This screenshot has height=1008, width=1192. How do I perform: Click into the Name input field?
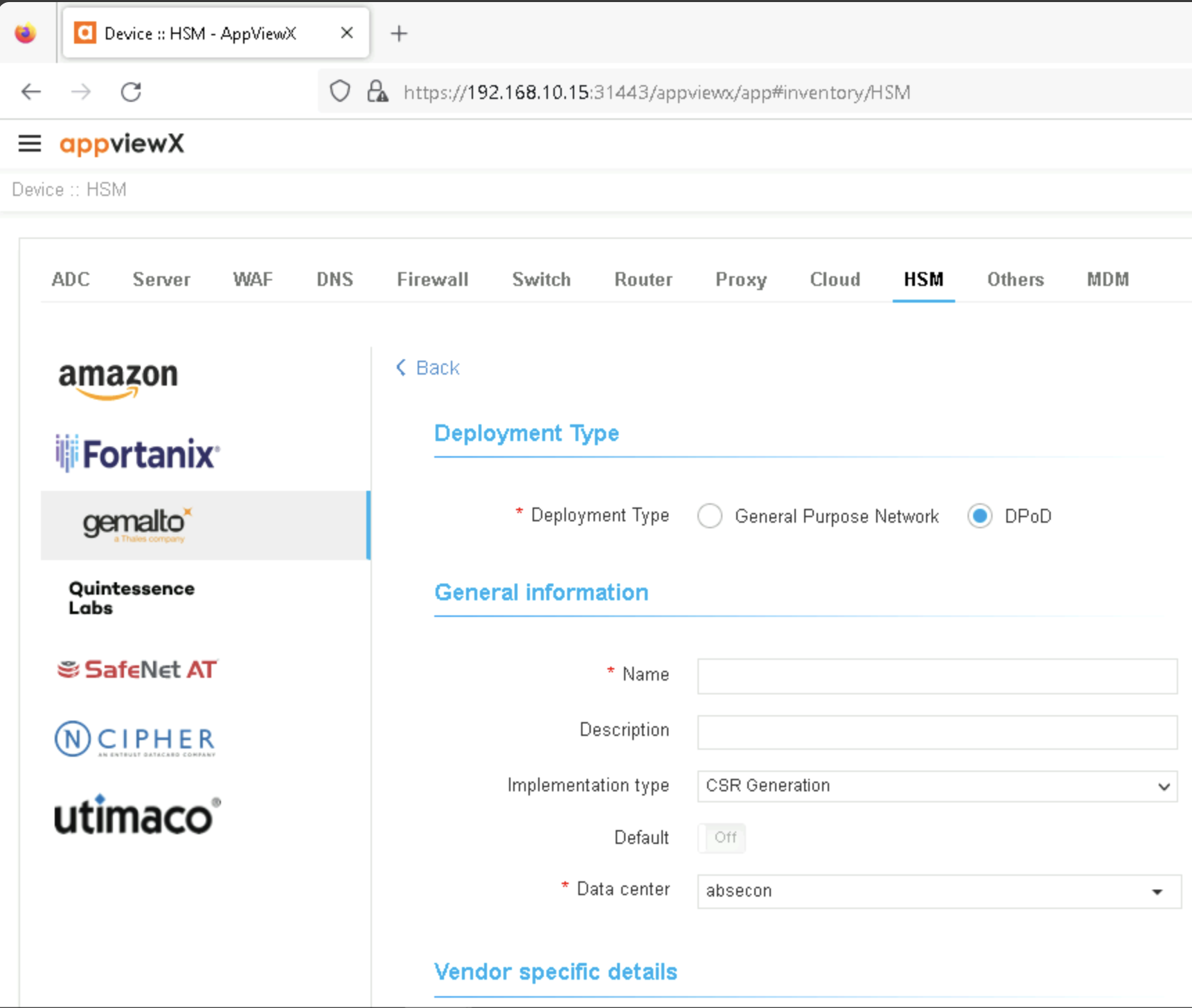tap(936, 676)
